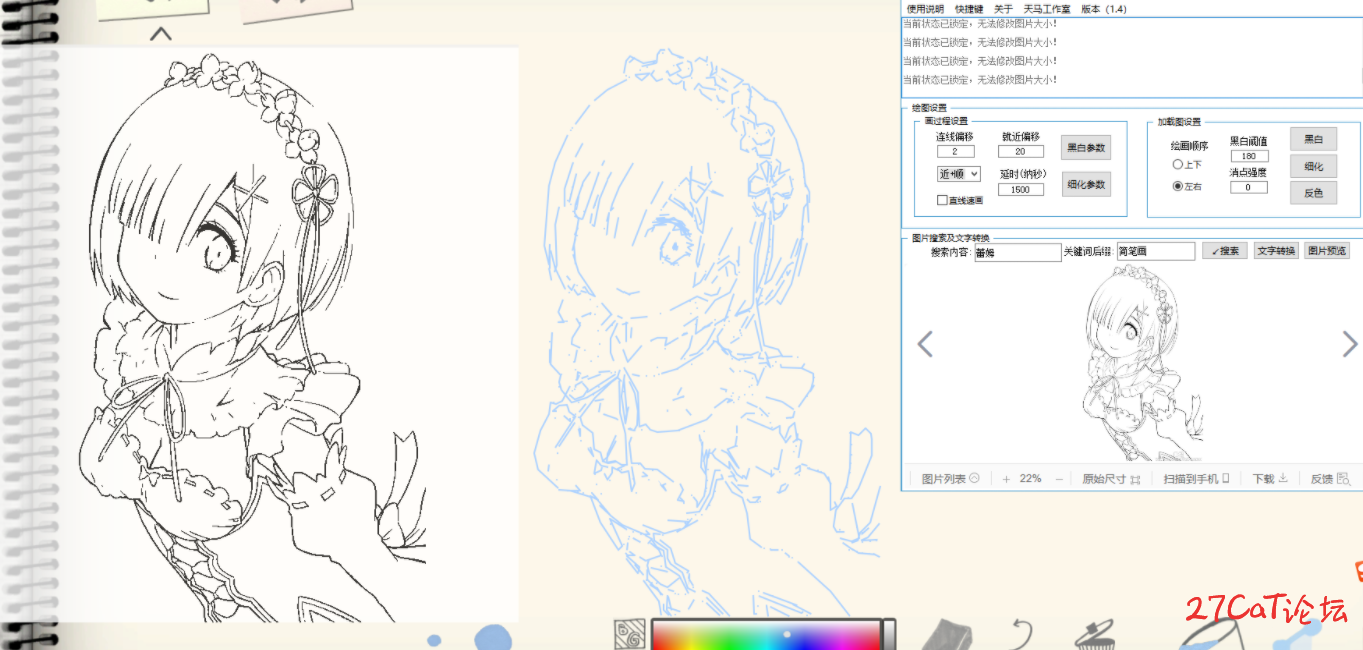Image resolution: width=1363 pixels, height=650 pixels.
Task: Click 扫描到手机 scan to phone
Action: [x=1196, y=479]
